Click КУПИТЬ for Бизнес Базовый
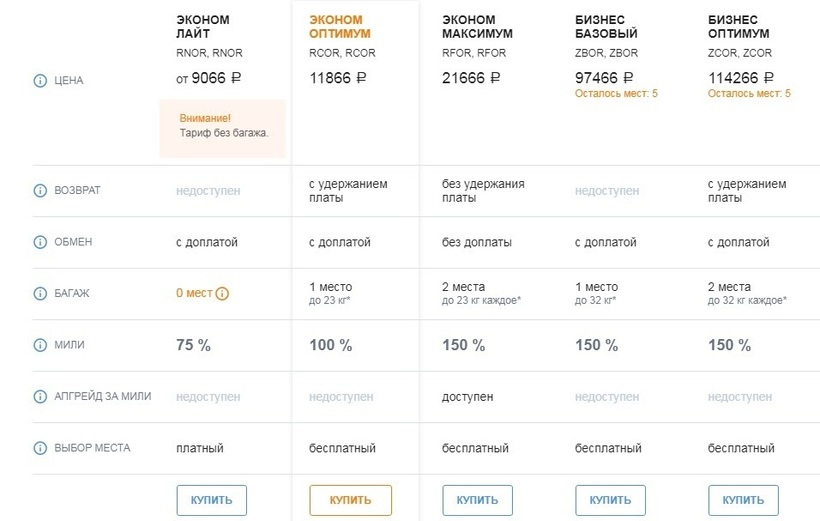The height and width of the screenshot is (521, 820). (610, 500)
